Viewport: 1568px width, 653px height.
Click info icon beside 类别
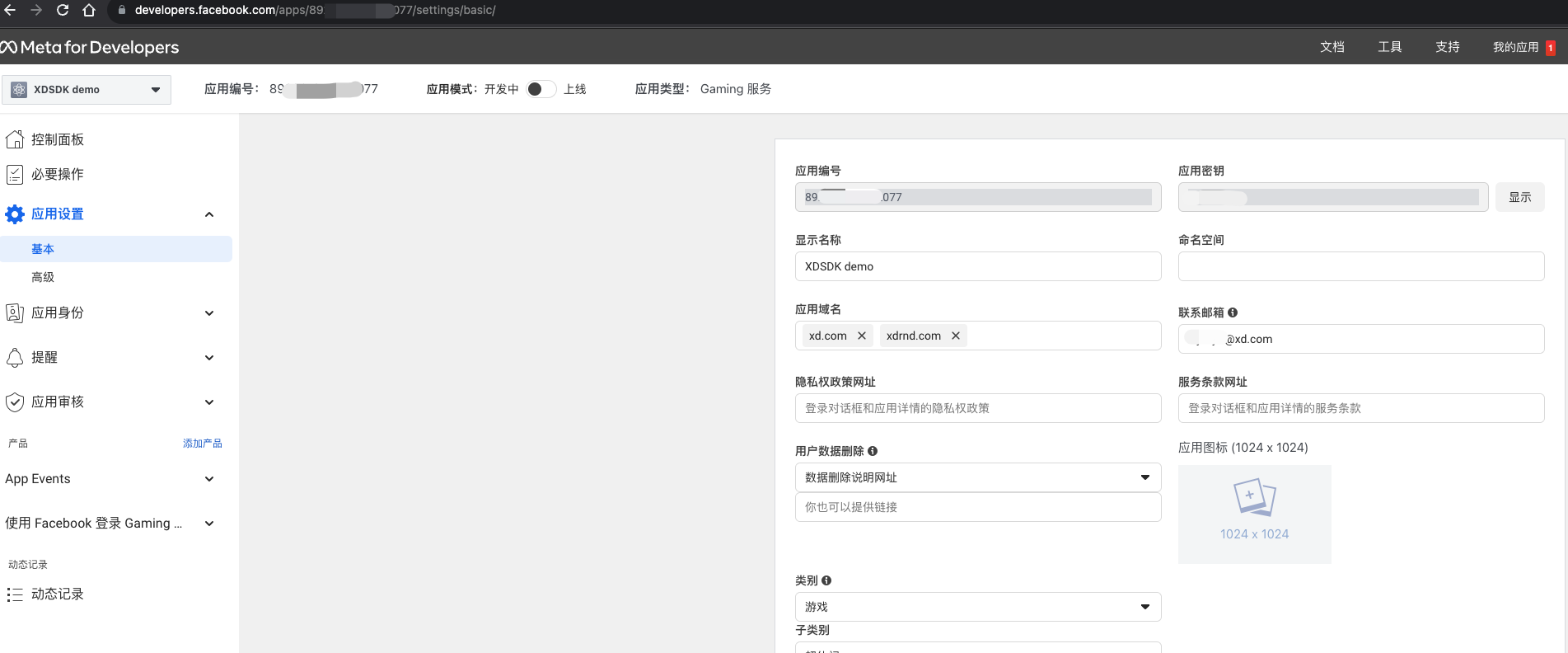click(826, 580)
